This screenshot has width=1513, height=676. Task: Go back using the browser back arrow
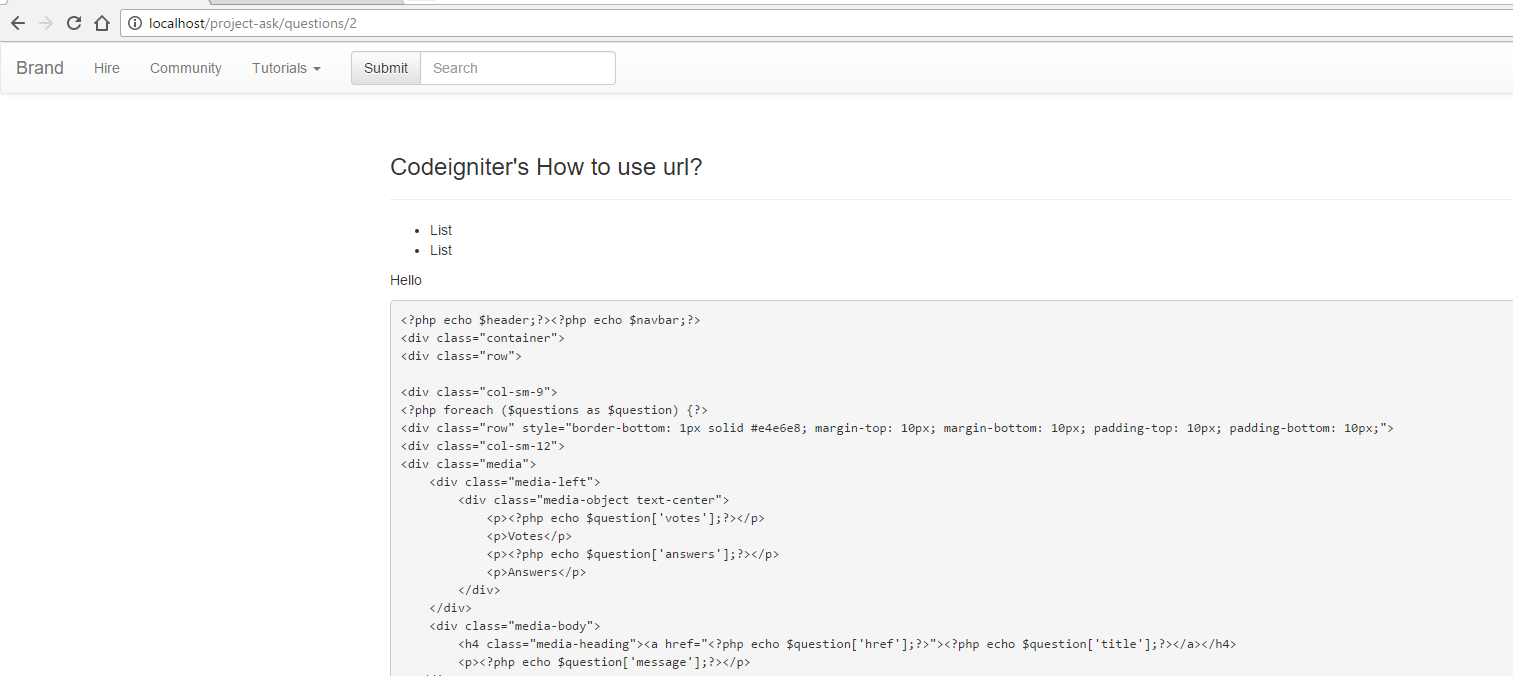(18, 23)
